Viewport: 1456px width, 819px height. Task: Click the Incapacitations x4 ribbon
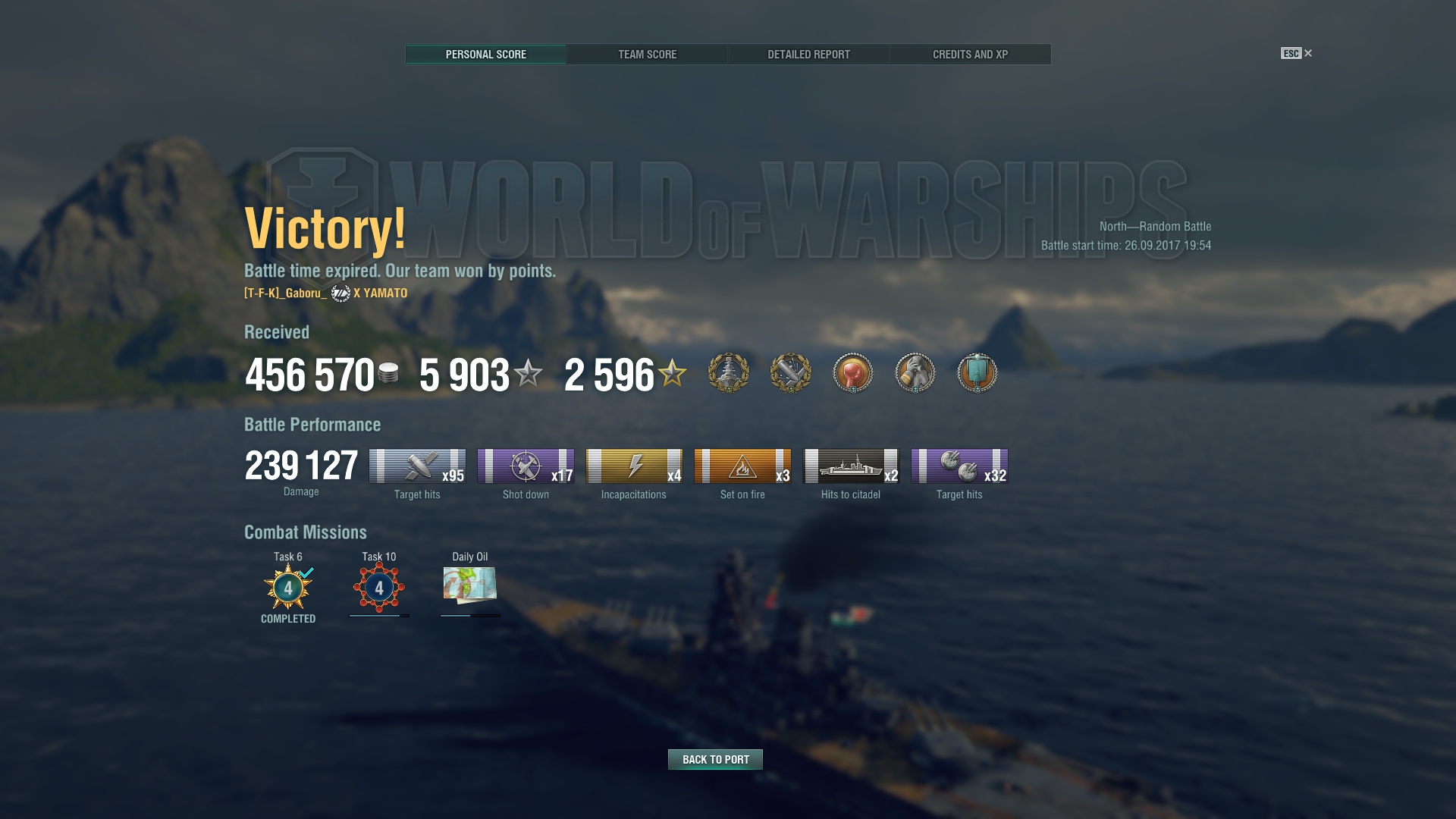point(634,466)
